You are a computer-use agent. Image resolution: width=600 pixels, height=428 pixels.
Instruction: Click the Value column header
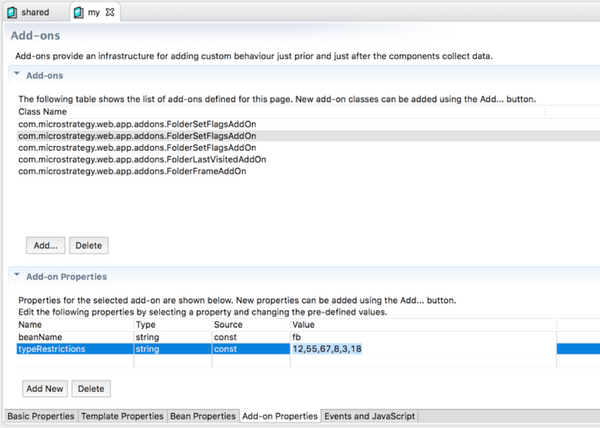tap(423, 325)
